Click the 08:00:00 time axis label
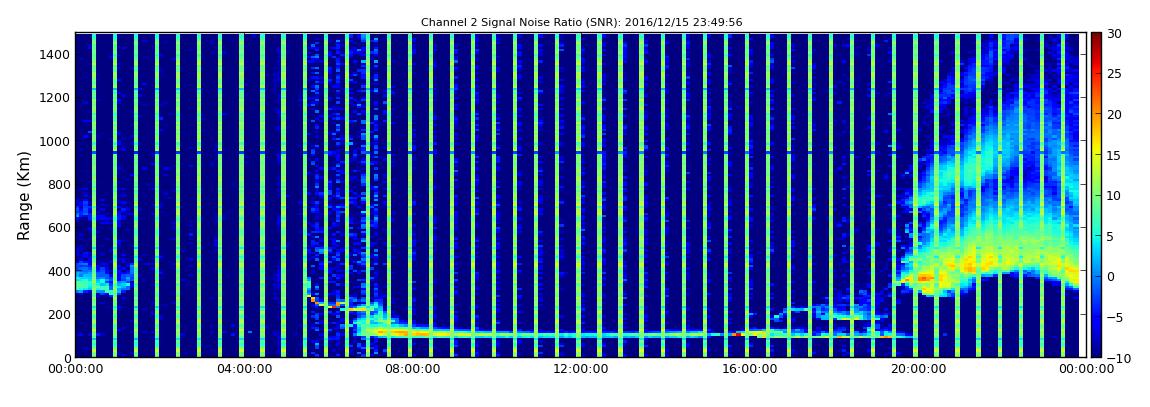 [x=412, y=369]
